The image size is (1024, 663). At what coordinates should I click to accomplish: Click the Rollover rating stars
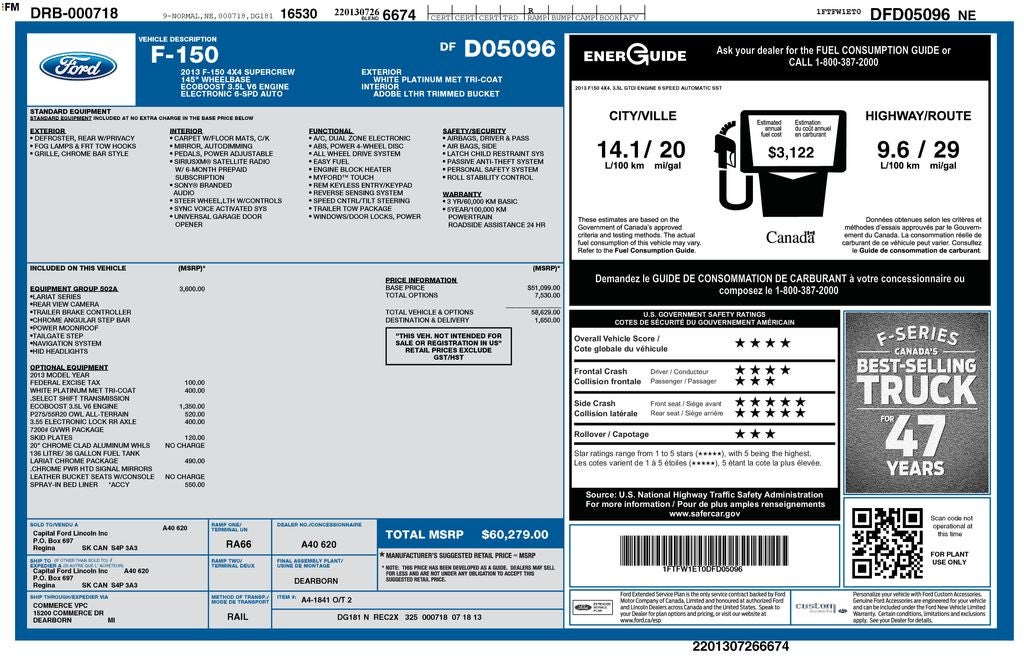coord(755,434)
